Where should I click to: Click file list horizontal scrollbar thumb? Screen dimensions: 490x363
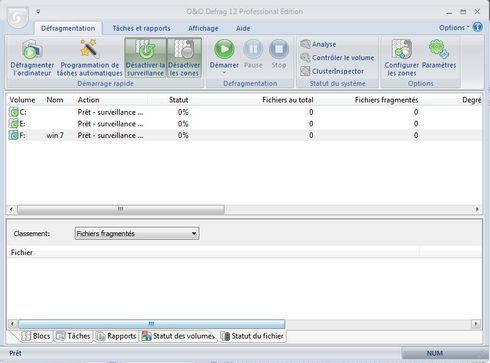[152, 324]
